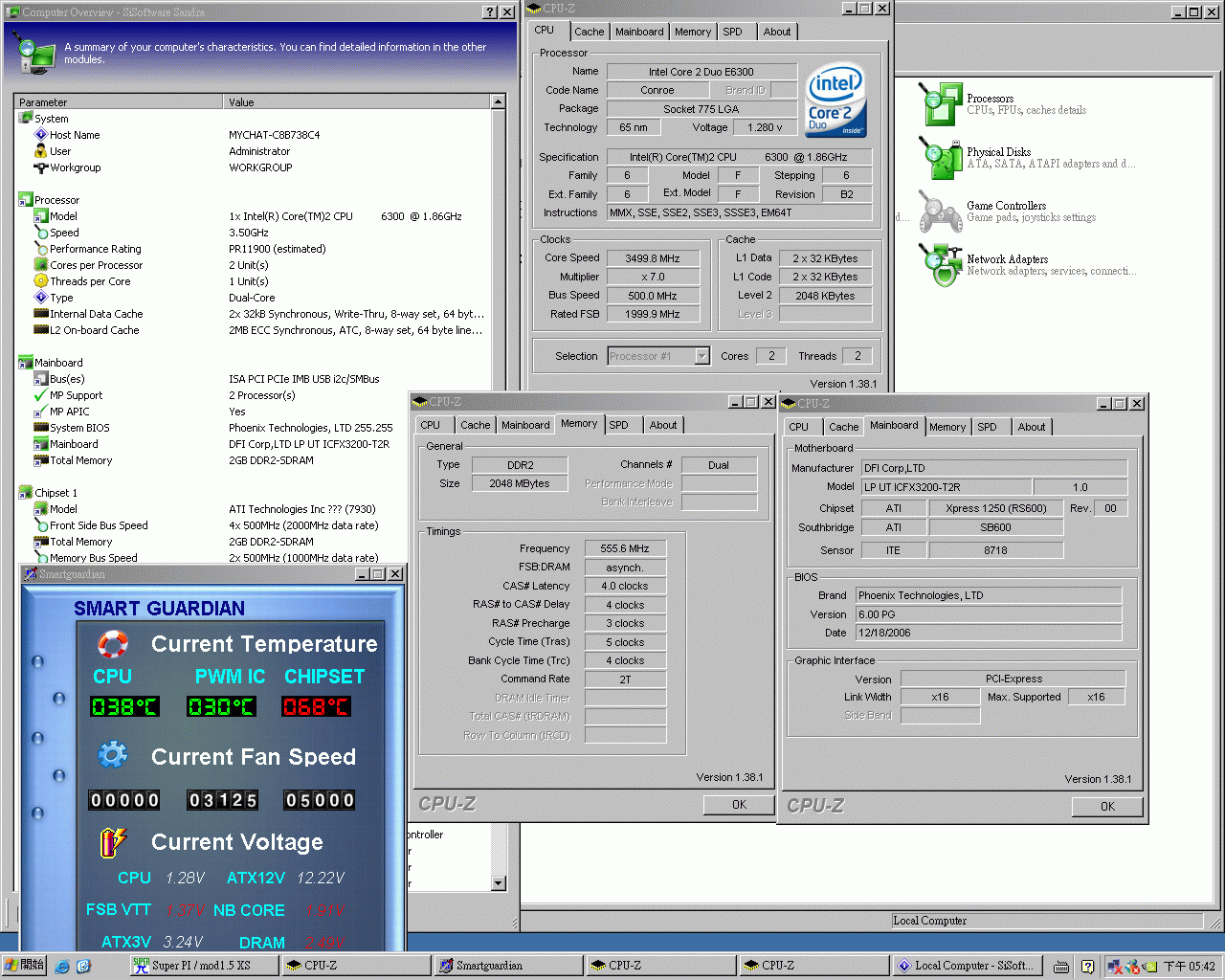
Task: Select the Processor group in the parameter list
Action: pyautogui.click(x=56, y=200)
